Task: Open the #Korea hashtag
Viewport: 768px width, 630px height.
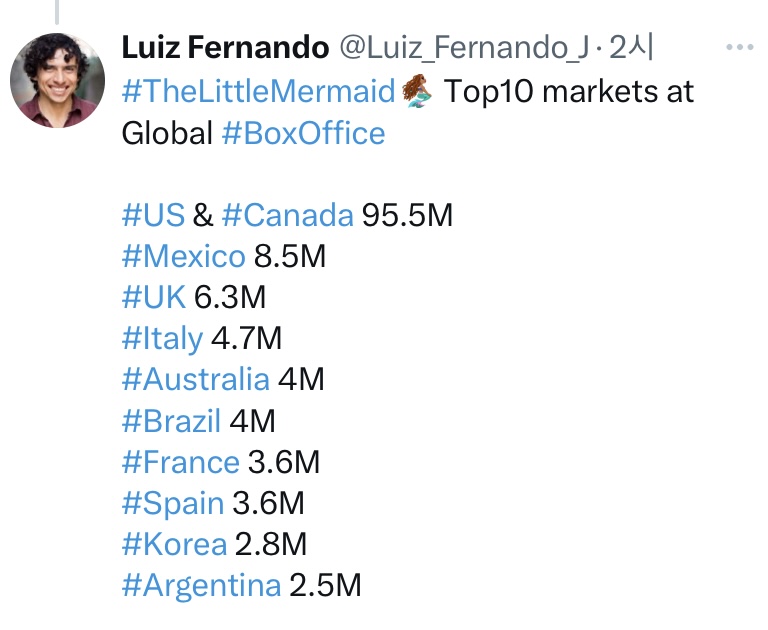Action: point(174,544)
